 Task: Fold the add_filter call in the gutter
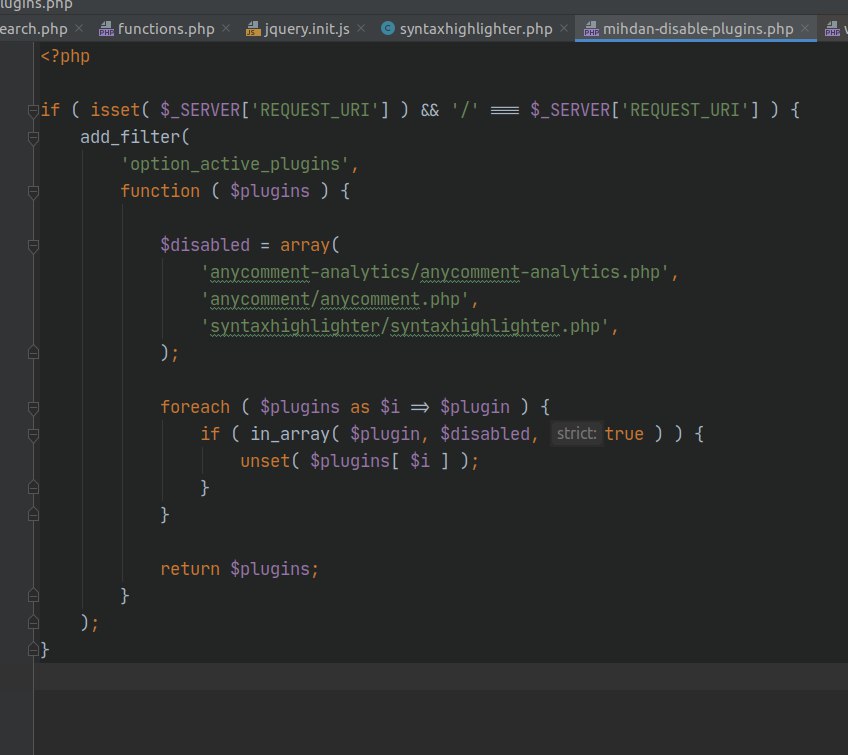tap(33, 137)
